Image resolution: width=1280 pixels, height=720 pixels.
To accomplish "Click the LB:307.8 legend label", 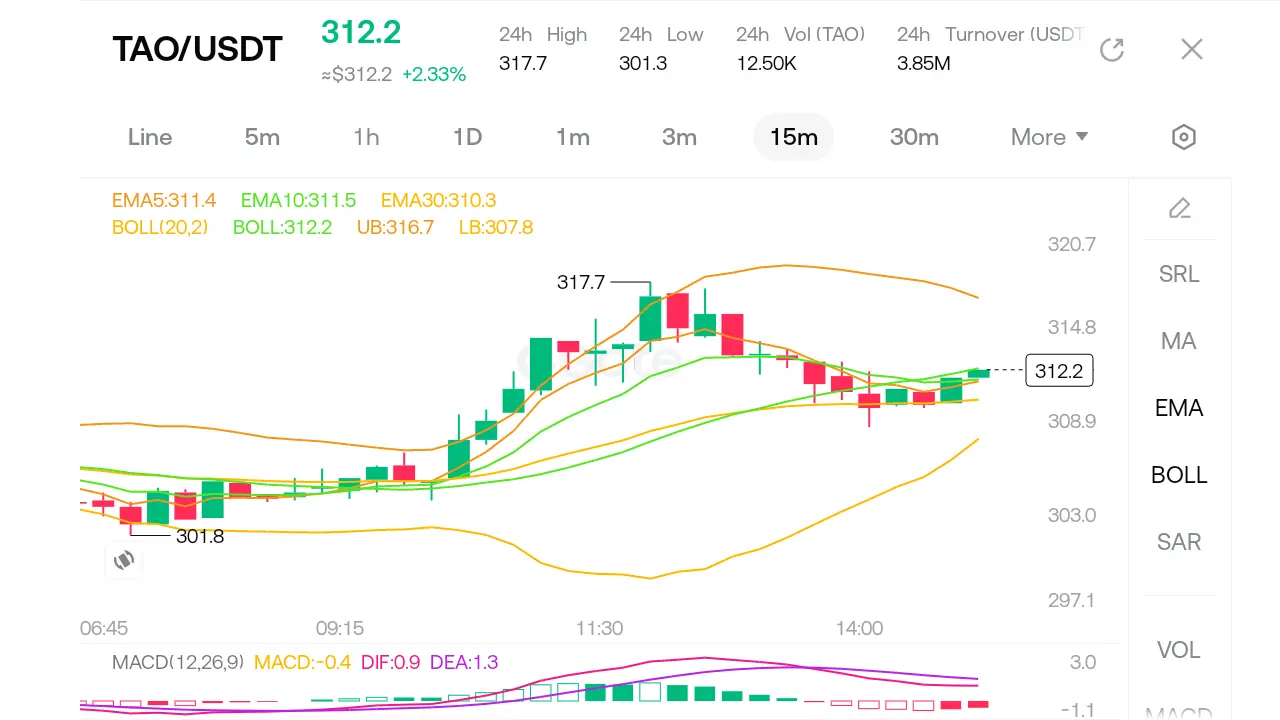I will [x=496, y=228].
